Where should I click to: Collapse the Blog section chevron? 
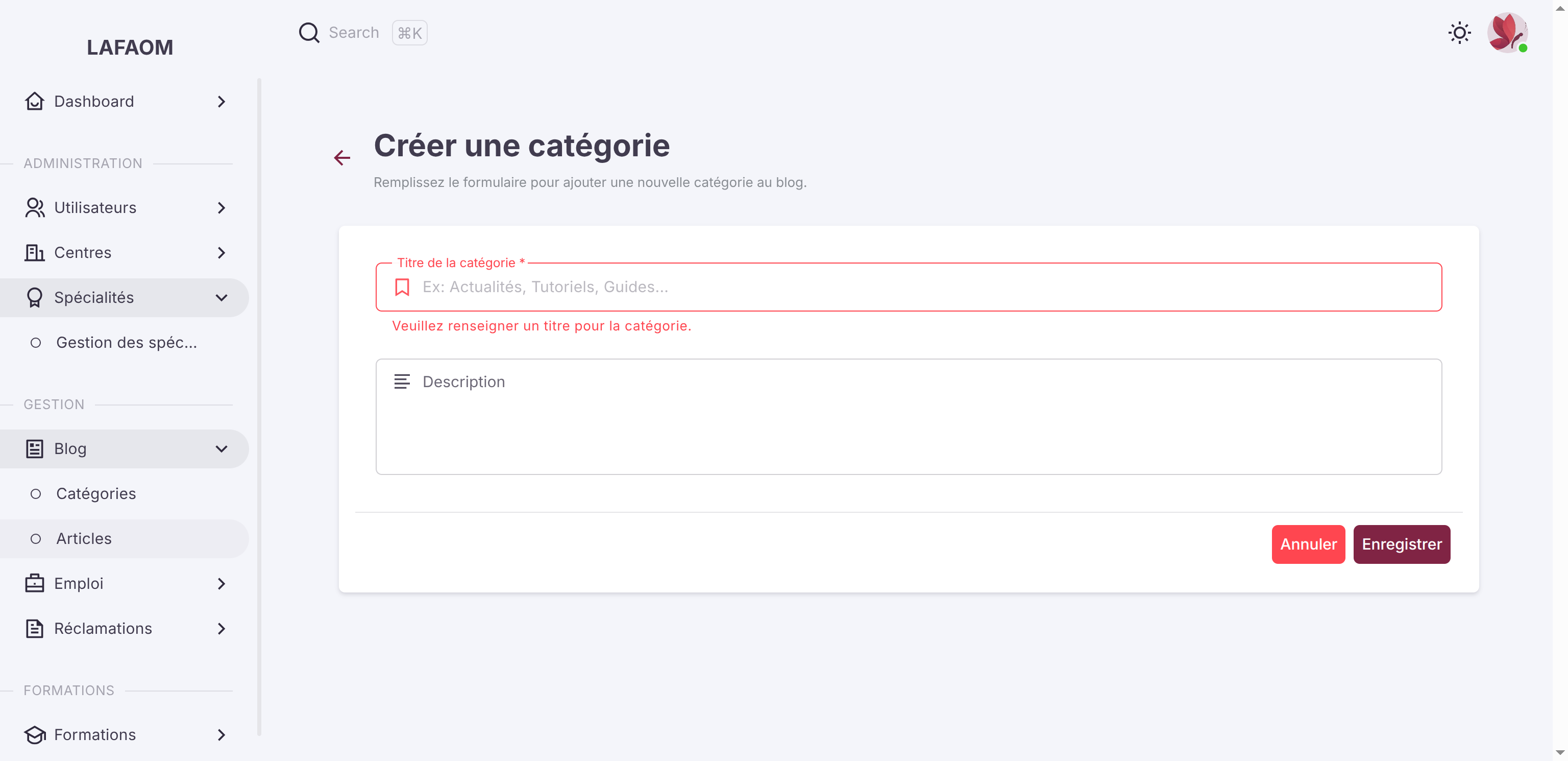[x=222, y=448]
